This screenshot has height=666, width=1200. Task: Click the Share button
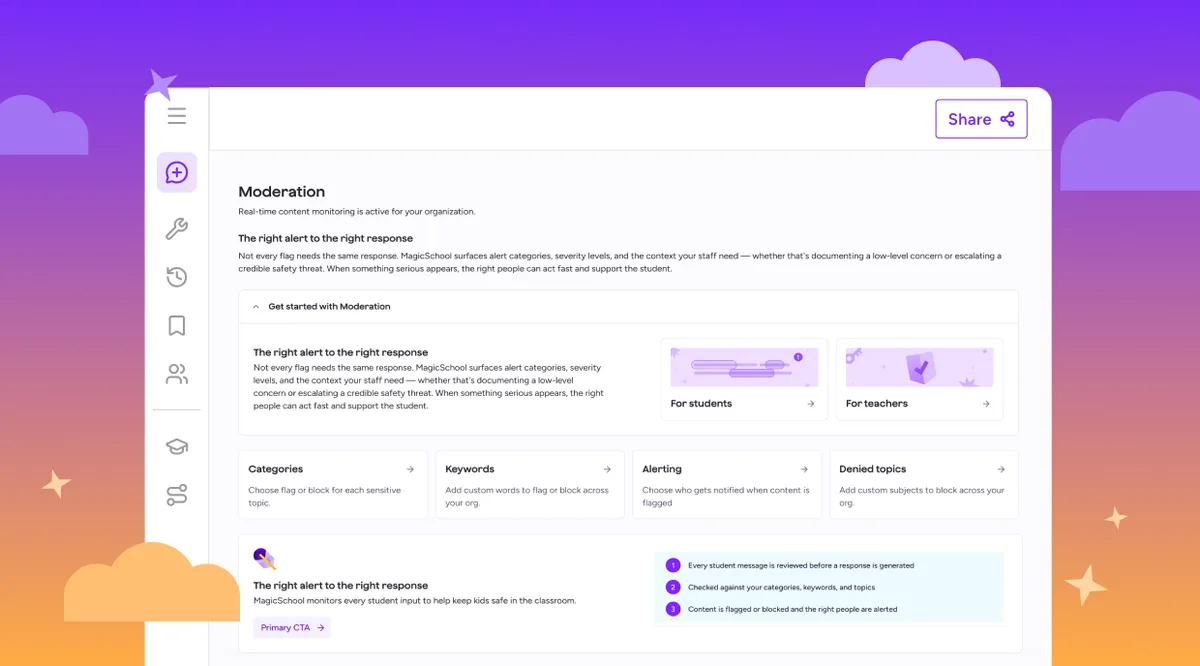pos(981,119)
